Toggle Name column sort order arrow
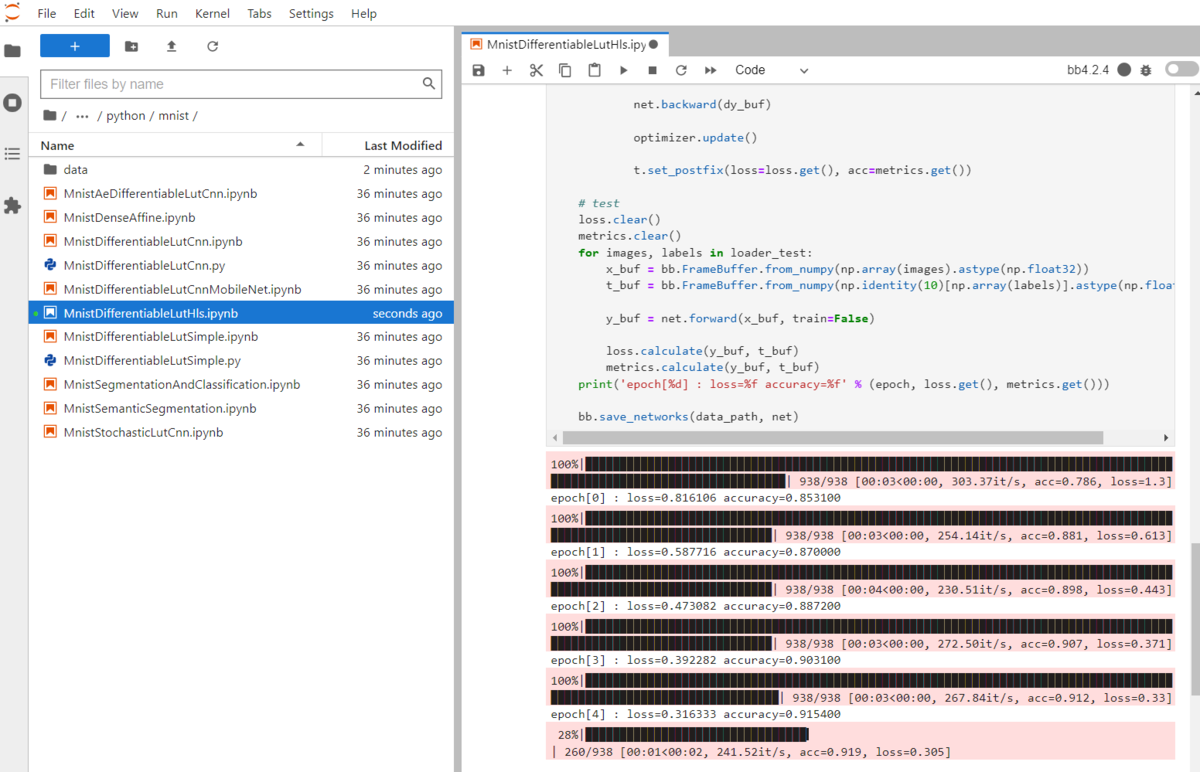The height and width of the screenshot is (772, 1200). click(300, 145)
